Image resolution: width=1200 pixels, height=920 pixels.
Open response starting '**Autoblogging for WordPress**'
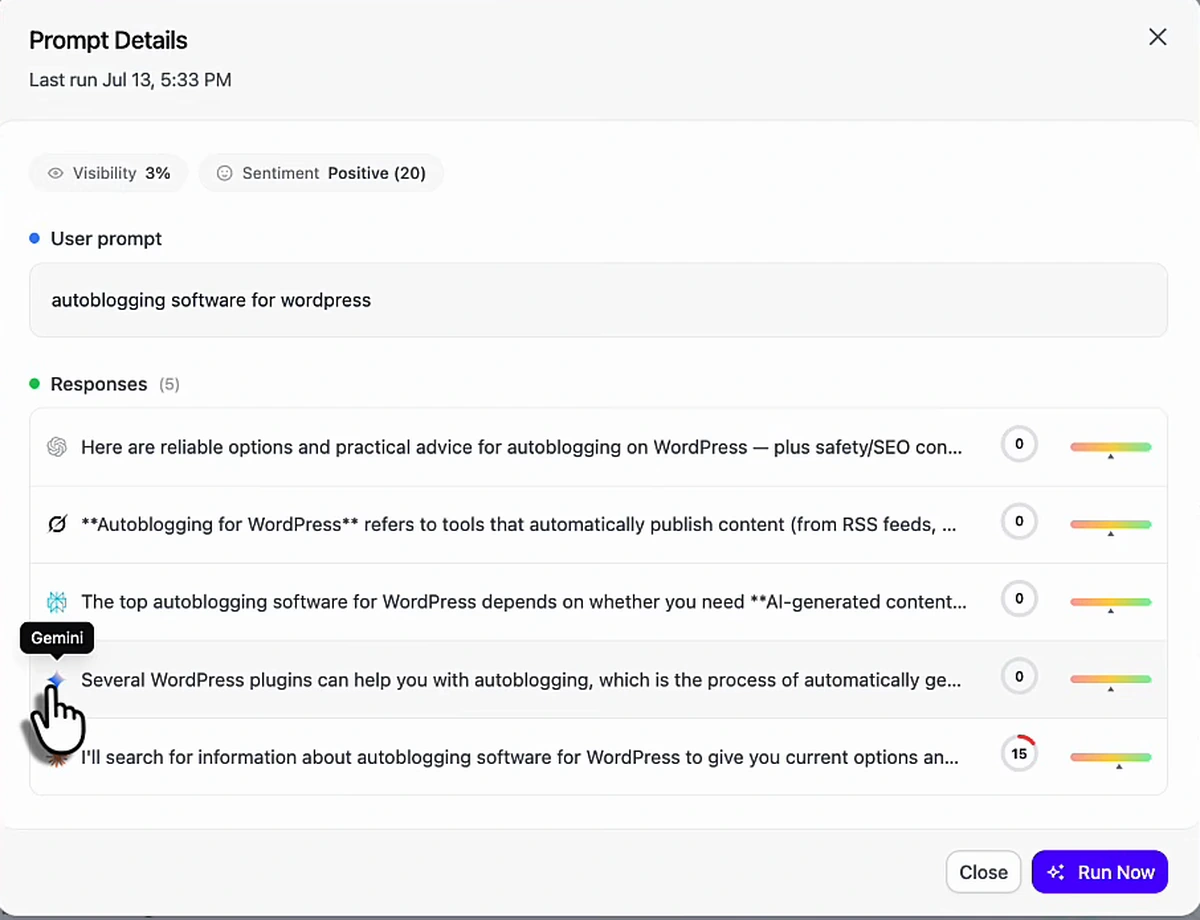point(598,524)
